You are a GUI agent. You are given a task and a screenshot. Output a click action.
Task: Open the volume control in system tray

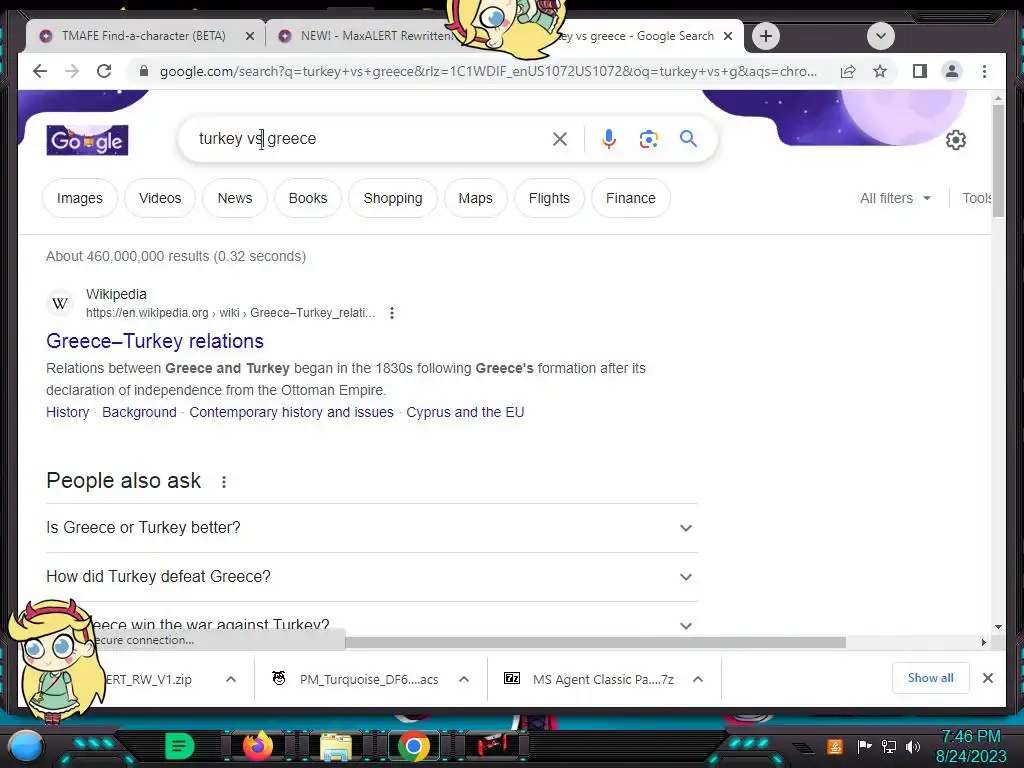[x=912, y=746]
